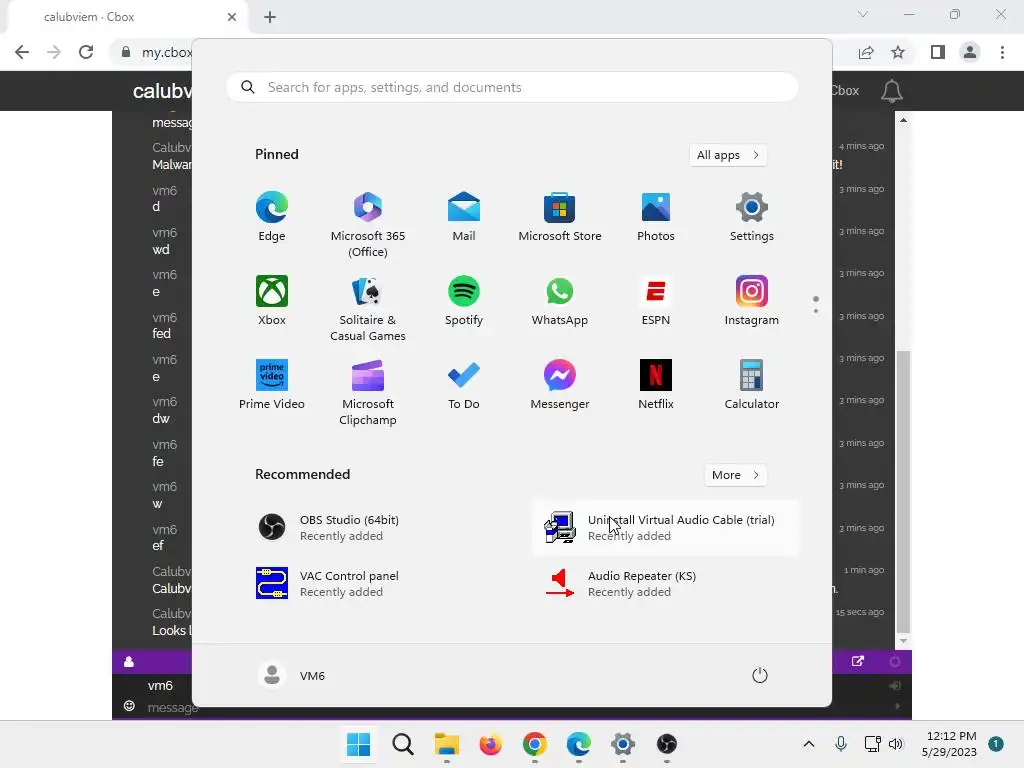Open the Edge pinned app
The image size is (1024, 768).
pyautogui.click(x=272, y=217)
